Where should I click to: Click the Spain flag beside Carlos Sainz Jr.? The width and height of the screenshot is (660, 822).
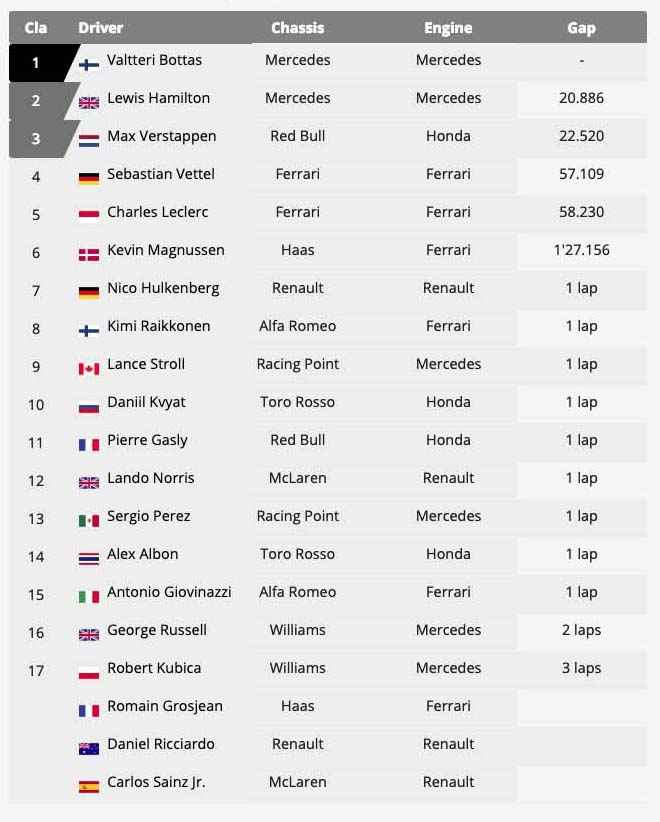(x=89, y=787)
